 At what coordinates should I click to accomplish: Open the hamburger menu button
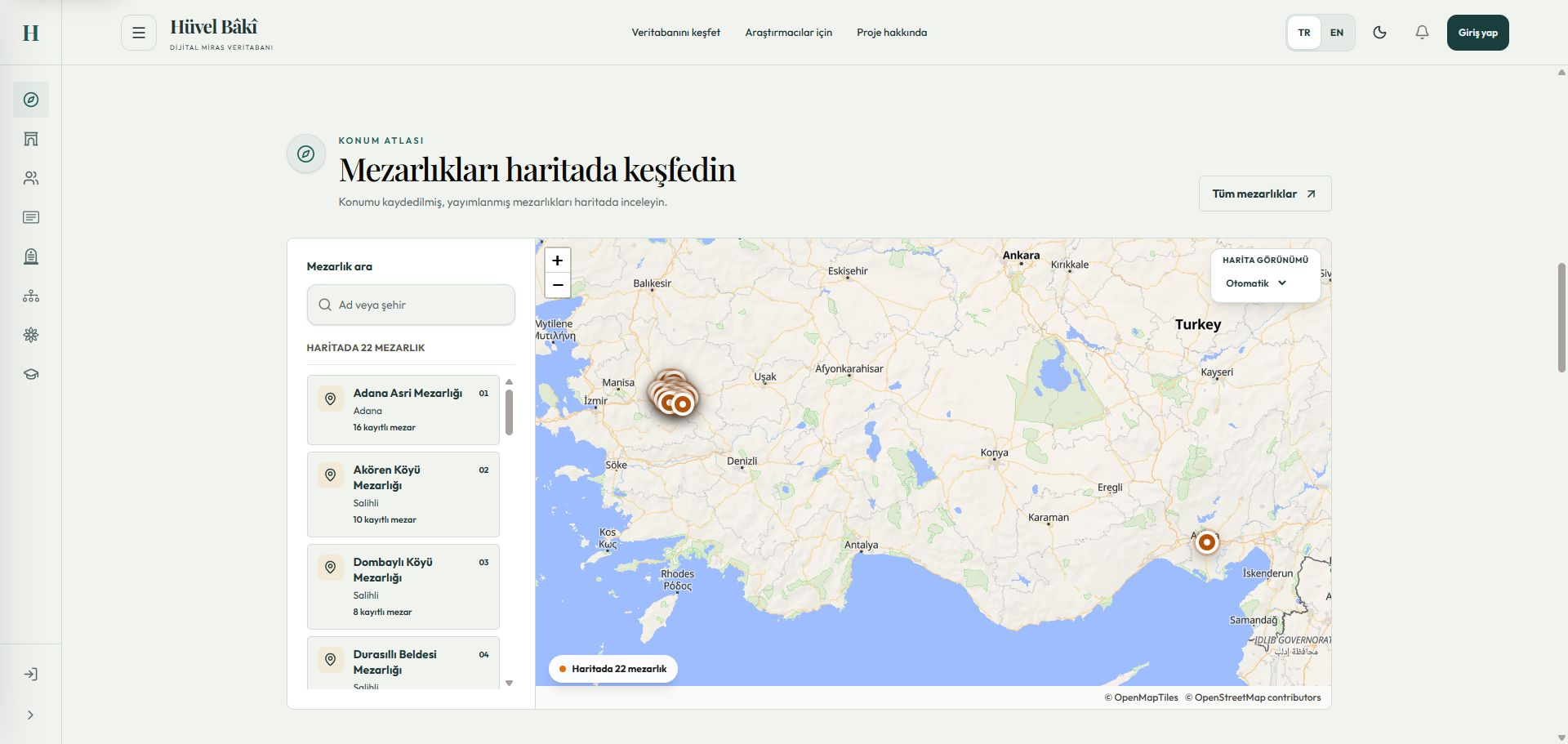click(x=139, y=33)
